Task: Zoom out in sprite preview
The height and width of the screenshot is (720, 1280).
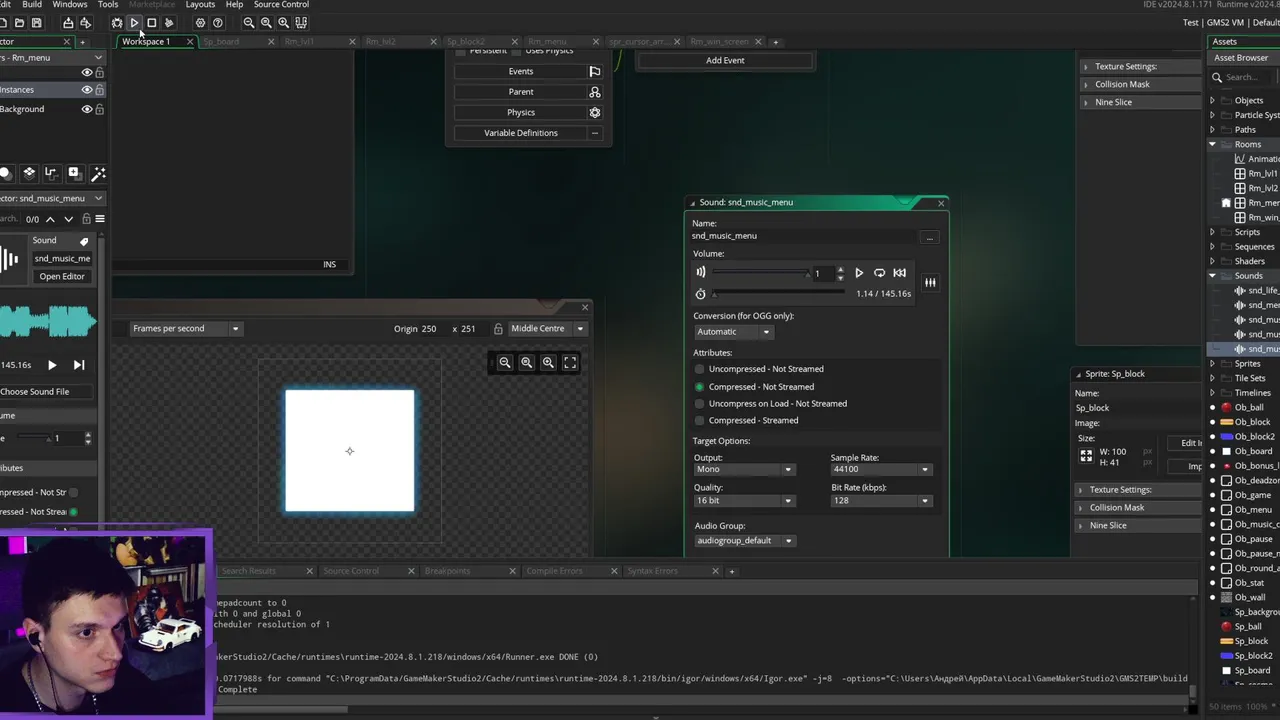Action: pyautogui.click(x=505, y=363)
